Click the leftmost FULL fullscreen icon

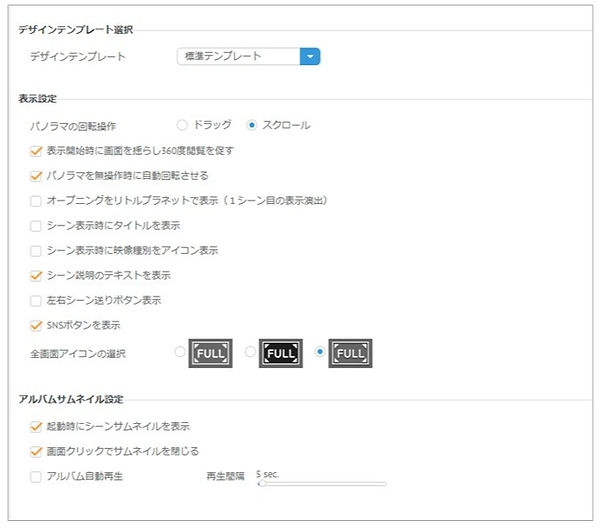pos(210,353)
